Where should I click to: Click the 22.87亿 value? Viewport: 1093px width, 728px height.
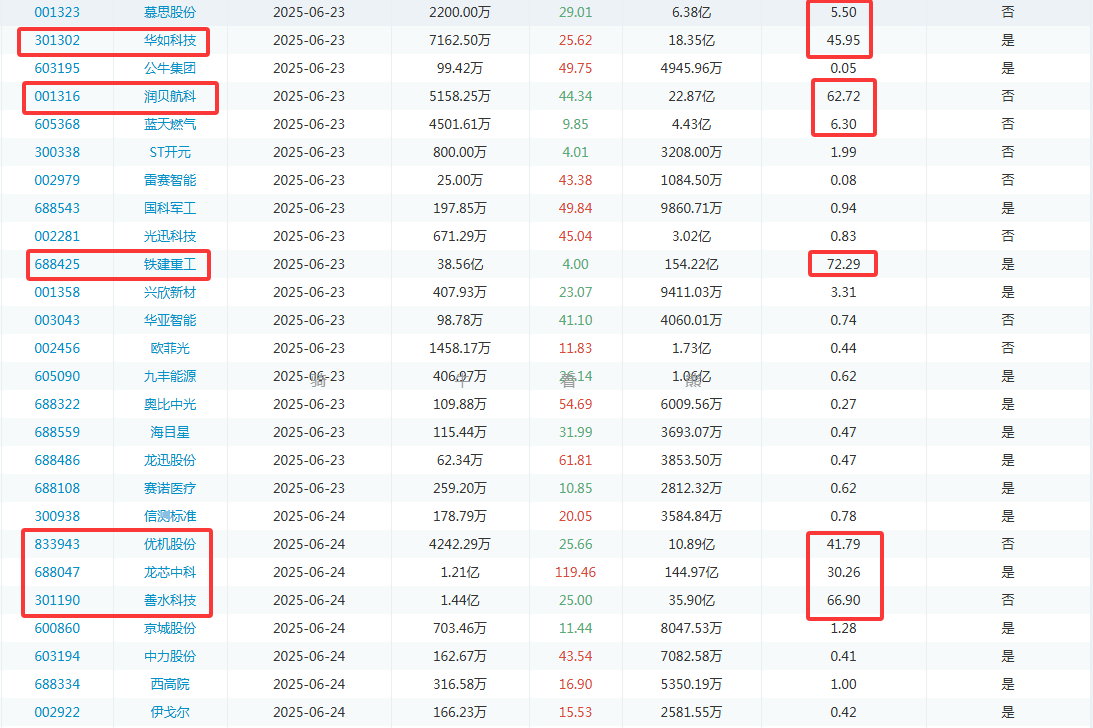click(x=691, y=96)
